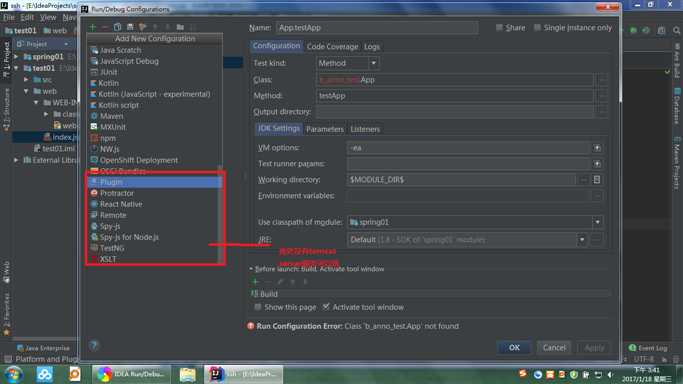This screenshot has height=384, width=683.
Task: Toggle Activate tool window checkbox
Action: [x=326, y=307]
